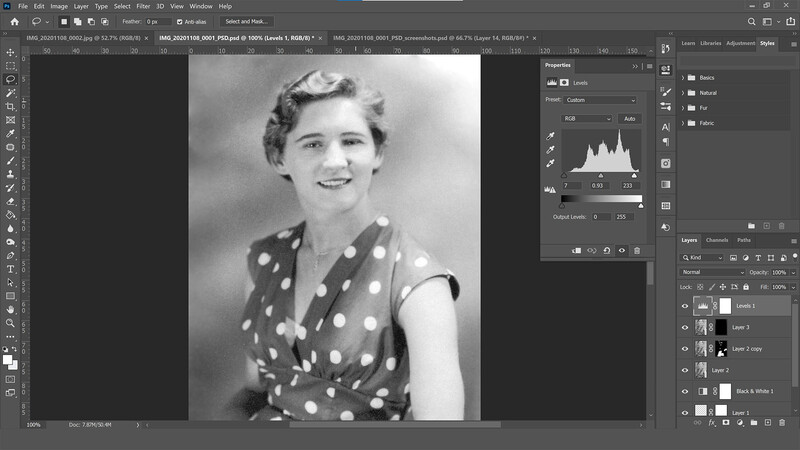Expand the Basics styles folder
This screenshot has height=450, width=800.
683,78
